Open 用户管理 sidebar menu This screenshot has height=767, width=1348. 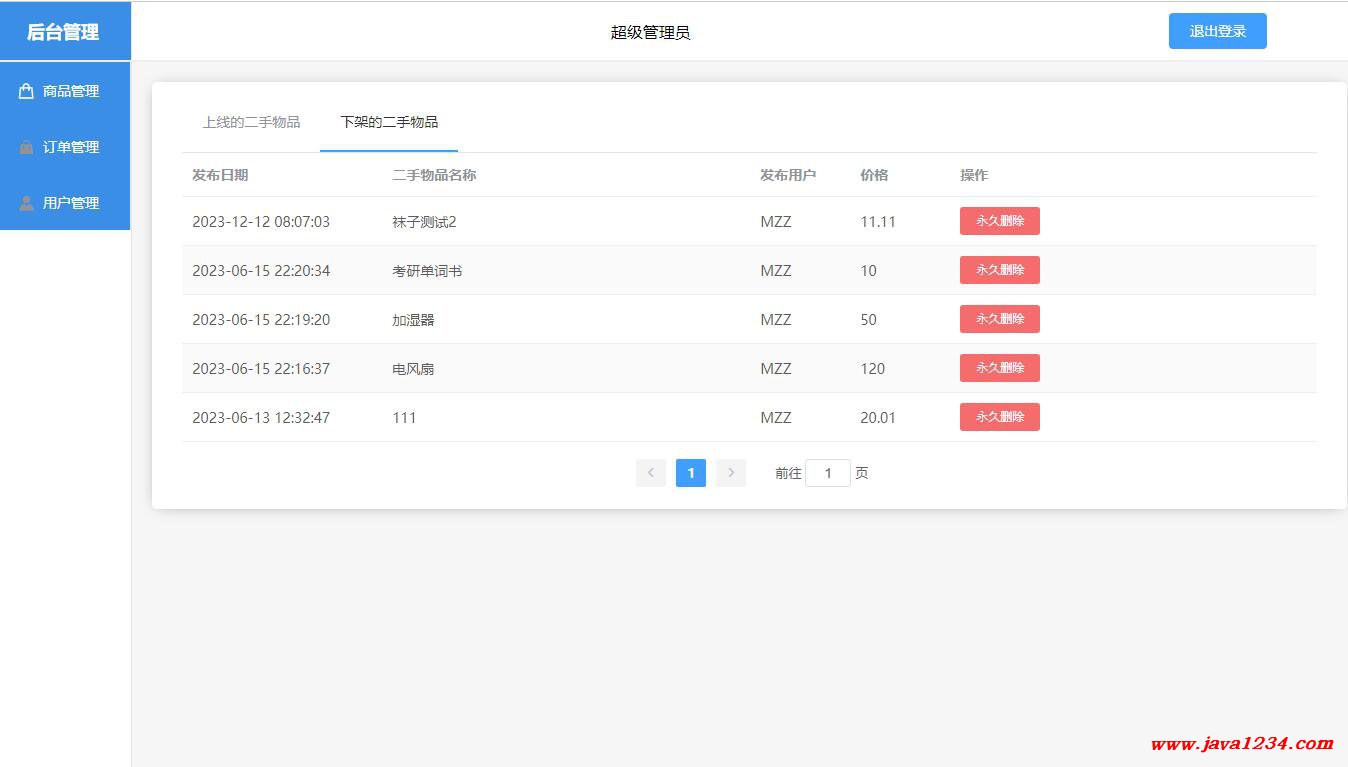pyautogui.click(x=65, y=203)
